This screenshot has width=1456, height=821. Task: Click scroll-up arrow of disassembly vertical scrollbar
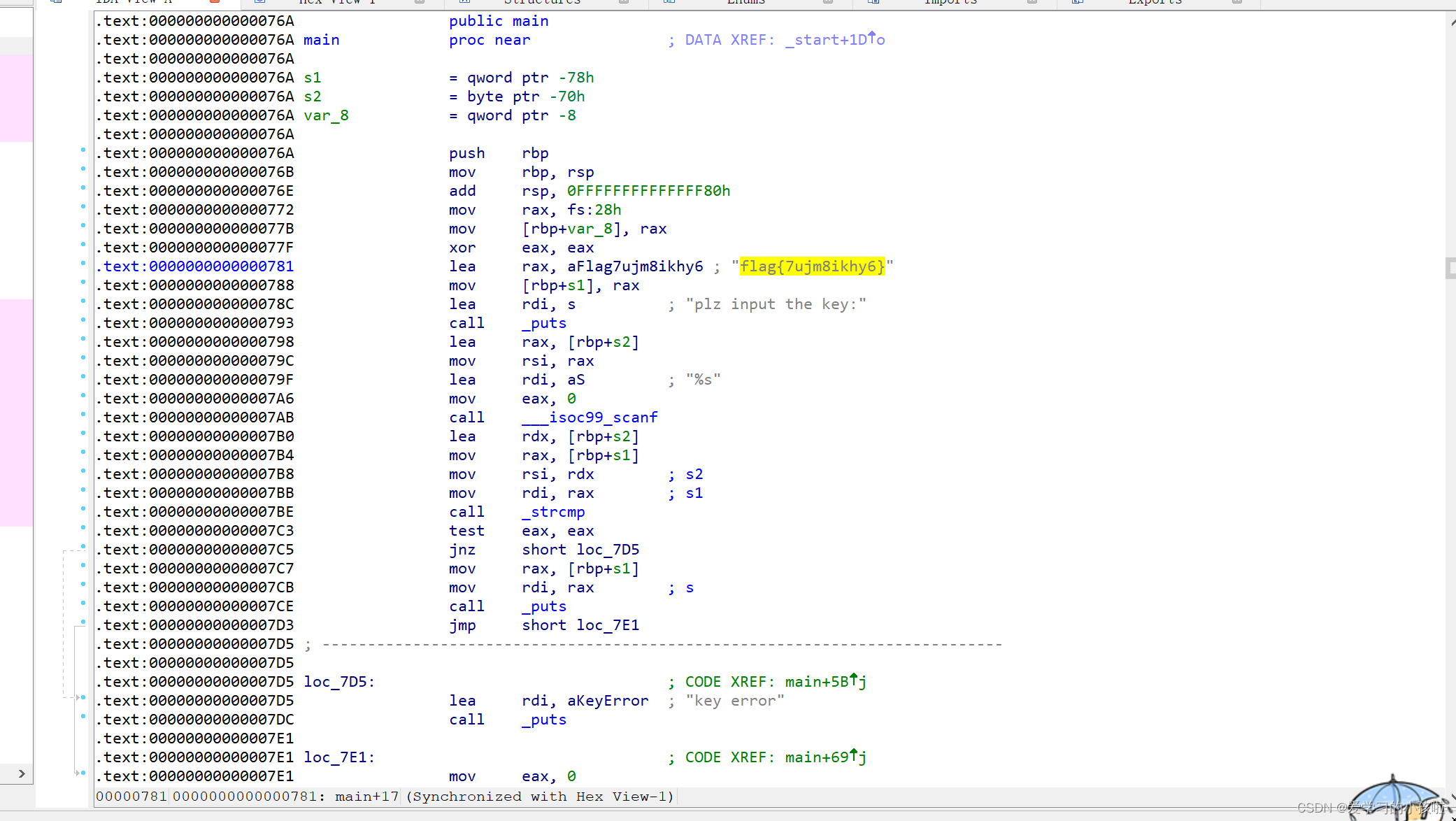1452,23
